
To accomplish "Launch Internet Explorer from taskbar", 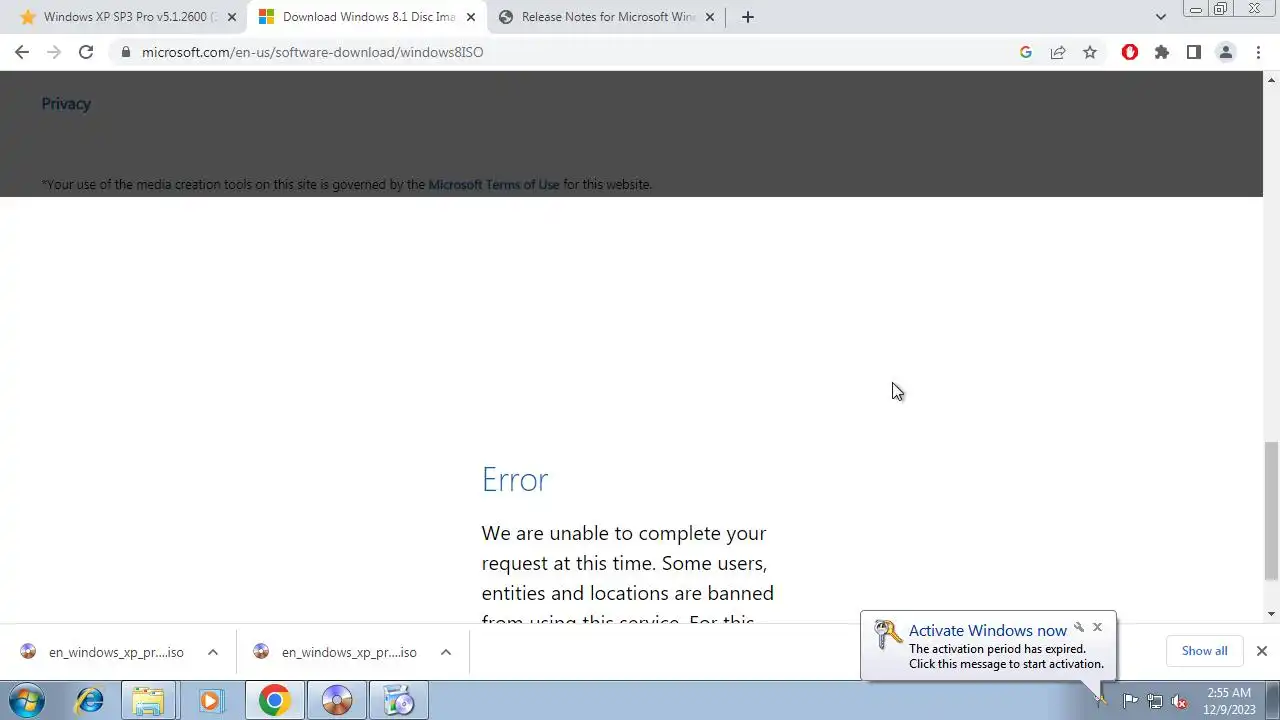I will (x=89, y=700).
